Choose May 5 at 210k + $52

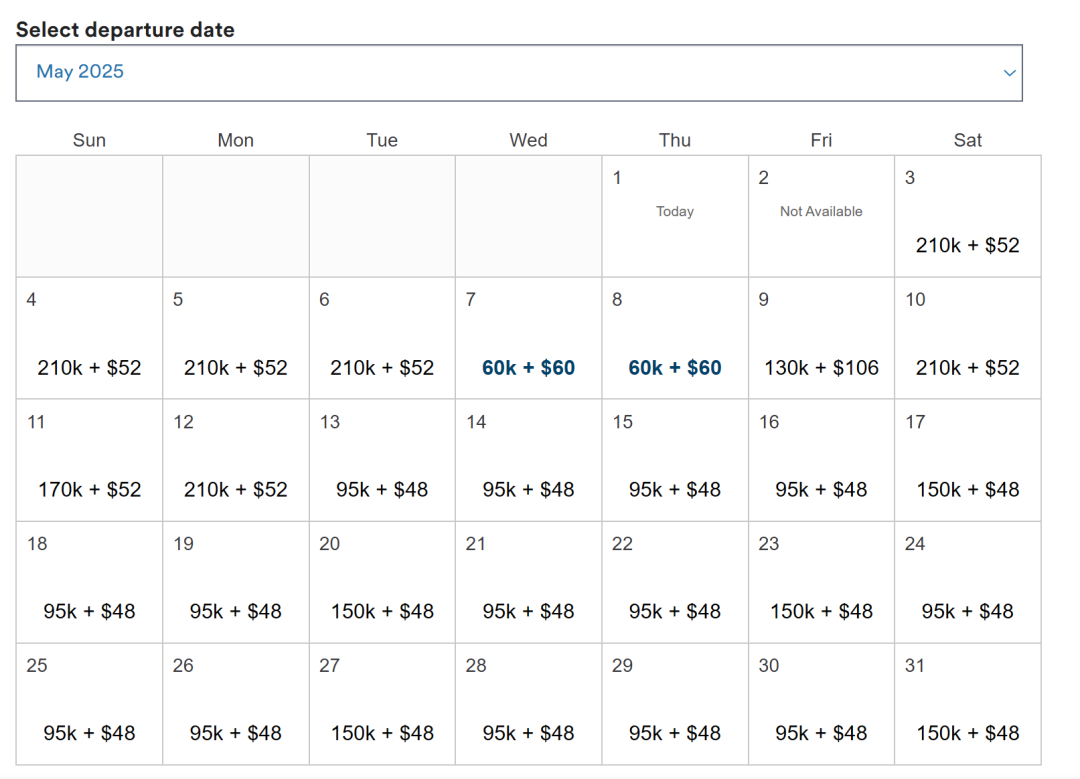click(x=236, y=338)
